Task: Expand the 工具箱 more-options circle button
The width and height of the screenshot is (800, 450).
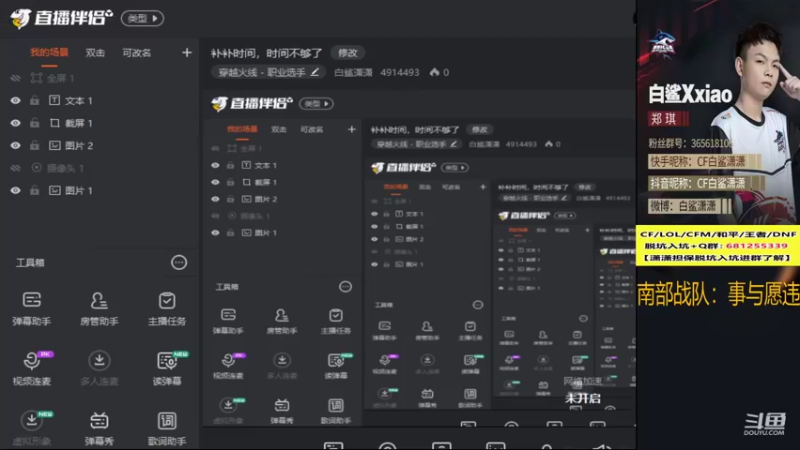Action: 179,262
